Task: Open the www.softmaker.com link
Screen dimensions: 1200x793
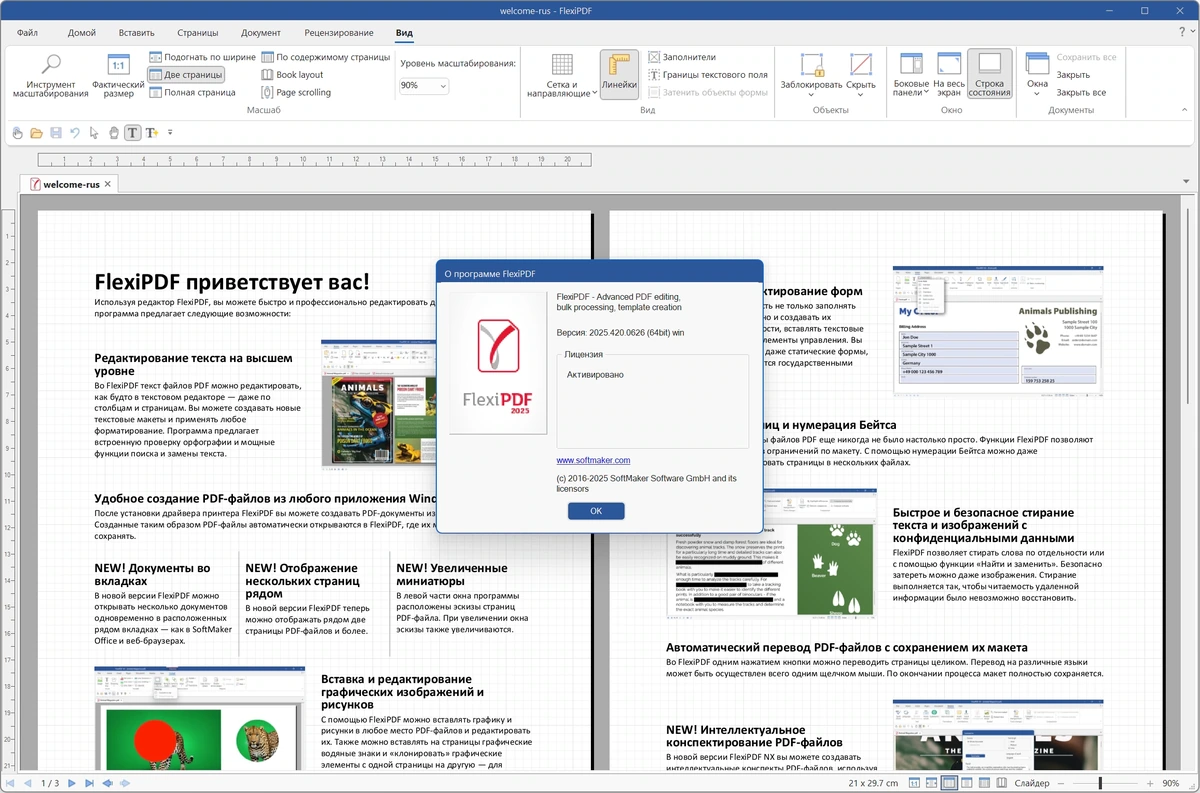Action: pyautogui.click(x=593, y=460)
